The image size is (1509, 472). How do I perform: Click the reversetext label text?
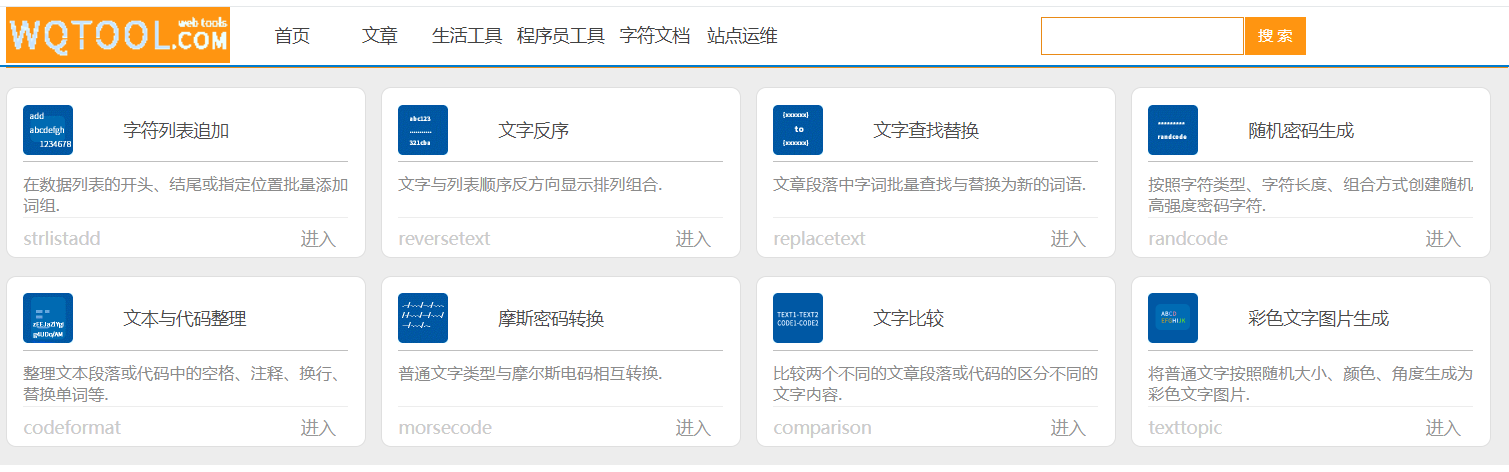coord(444,239)
